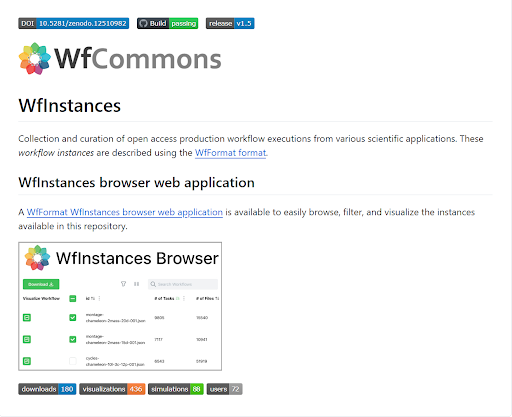The width and height of the screenshot is (512, 417).
Task: Open the GitHub Build passing badge
Action: click(167, 23)
